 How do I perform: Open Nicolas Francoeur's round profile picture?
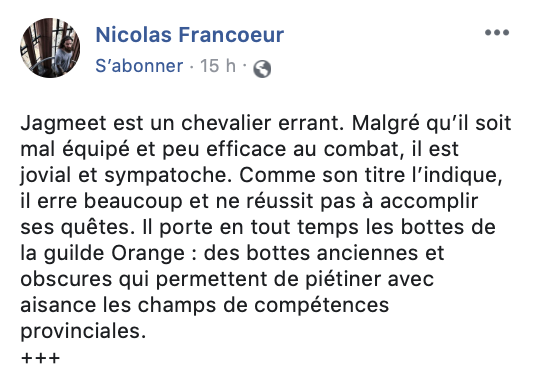50,48
